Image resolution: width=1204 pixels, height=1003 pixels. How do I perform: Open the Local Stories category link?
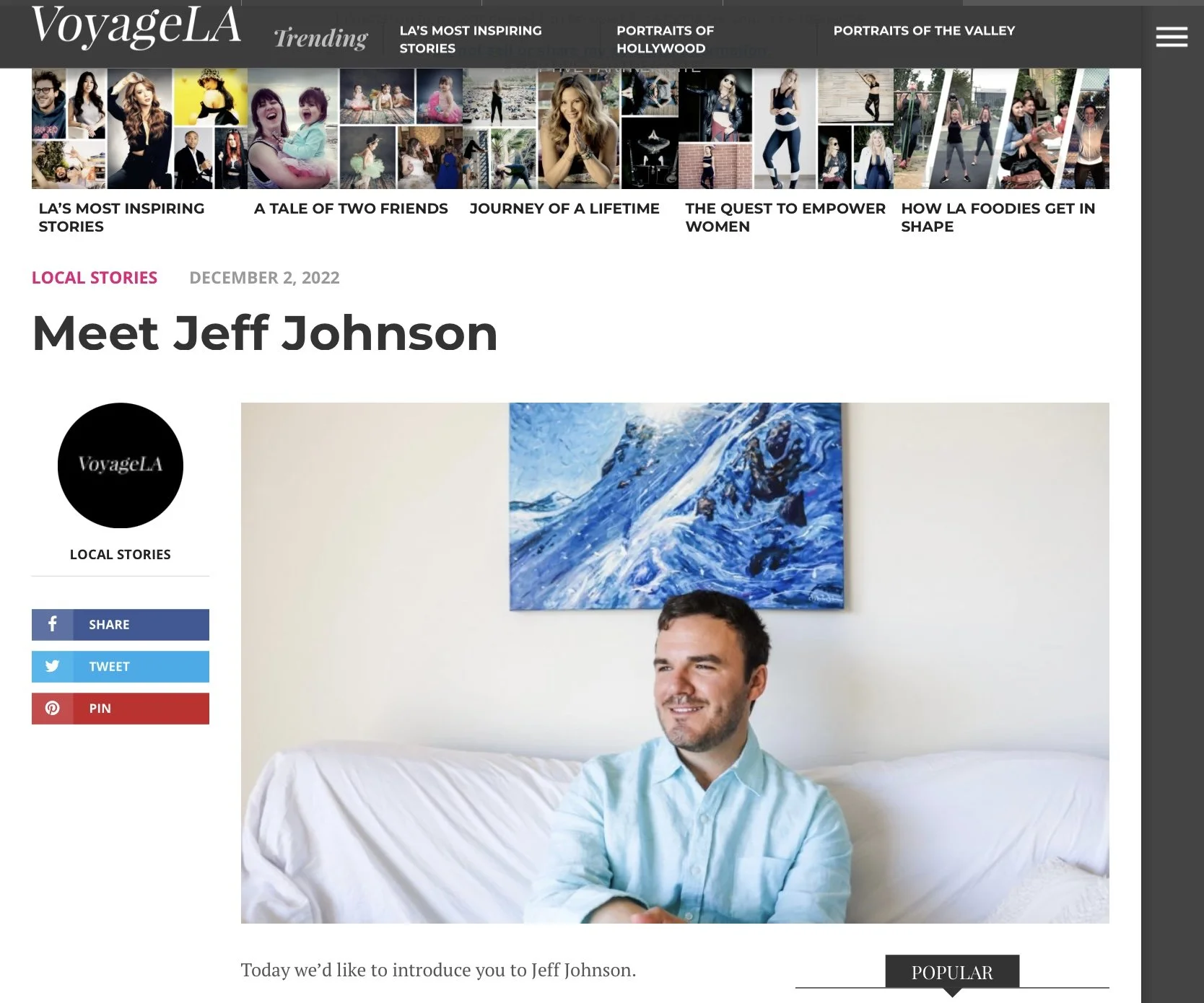pos(95,278)
